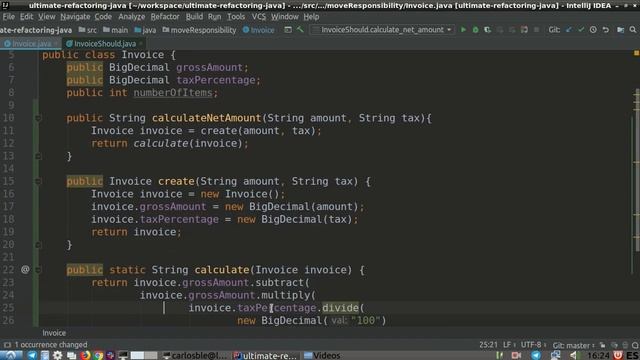Open Search Everywhere magnifier icon
The height and width of the screenshot is (360, 640).
pos(633,30)
